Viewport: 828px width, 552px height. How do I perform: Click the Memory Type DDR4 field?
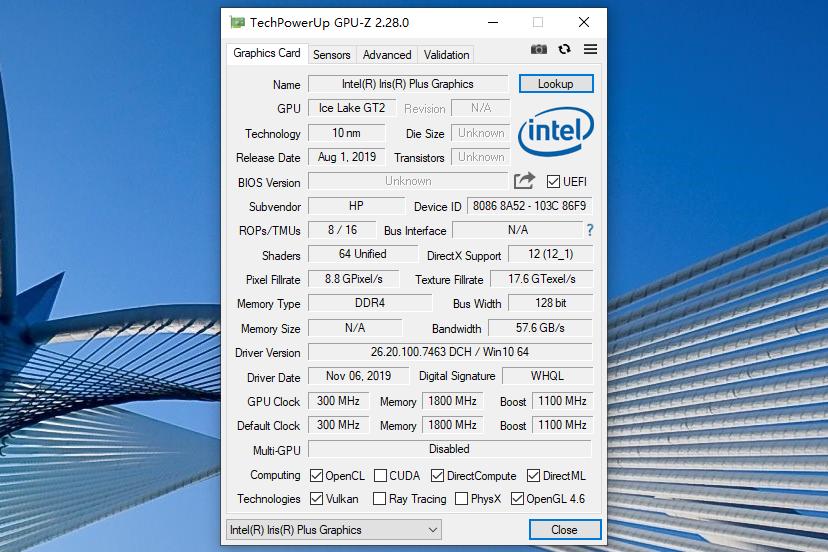click(370, 303)
